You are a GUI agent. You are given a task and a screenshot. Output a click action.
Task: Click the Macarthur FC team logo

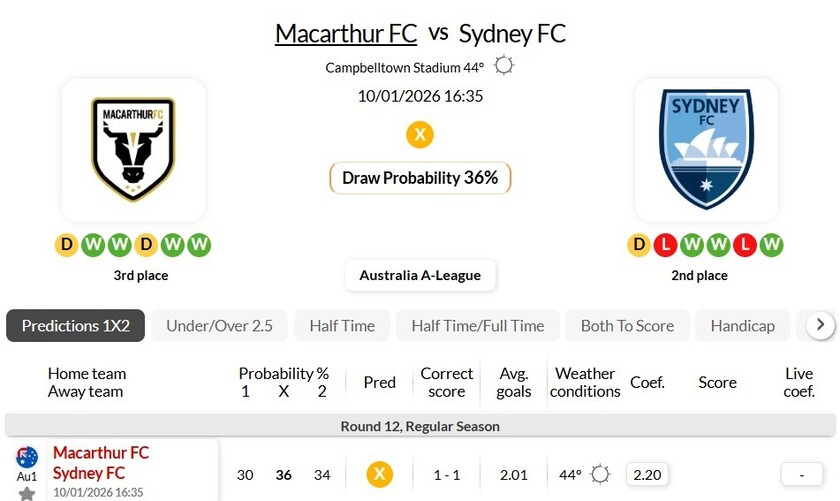[133, 149]
